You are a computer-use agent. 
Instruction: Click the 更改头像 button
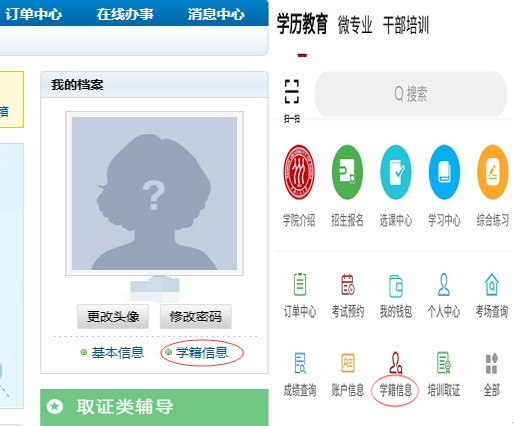click(113, 316)
